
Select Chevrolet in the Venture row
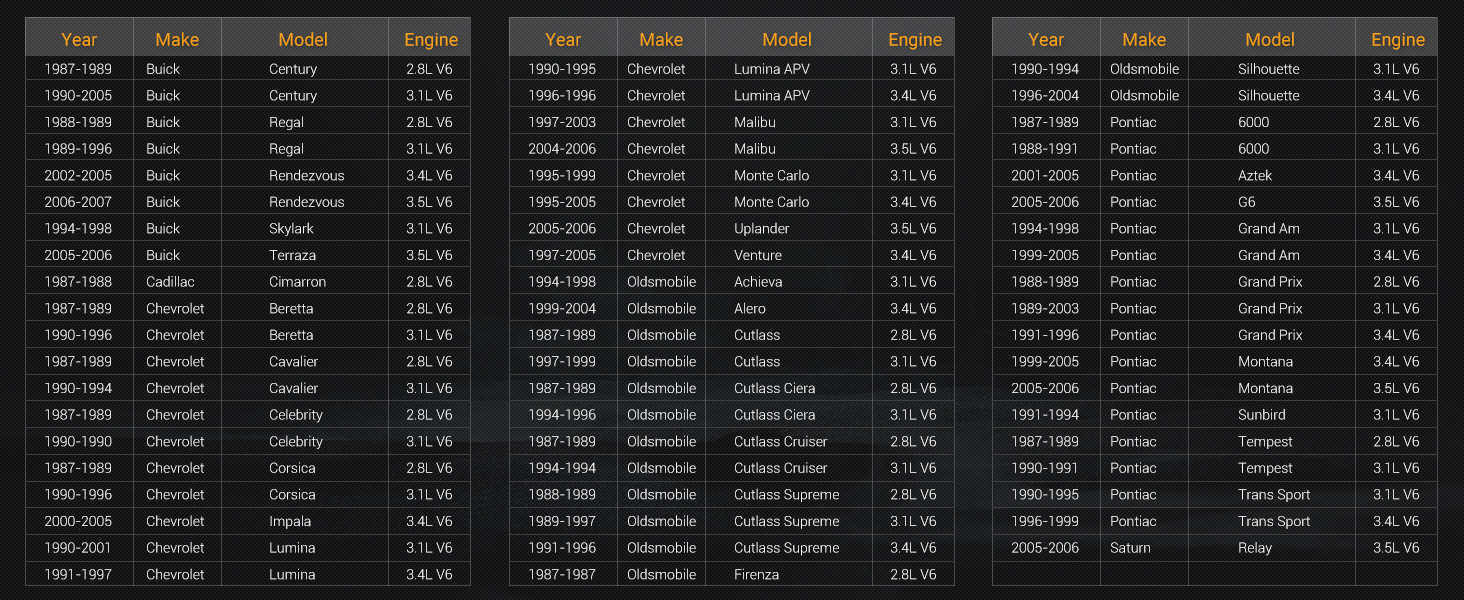[656, 255]
